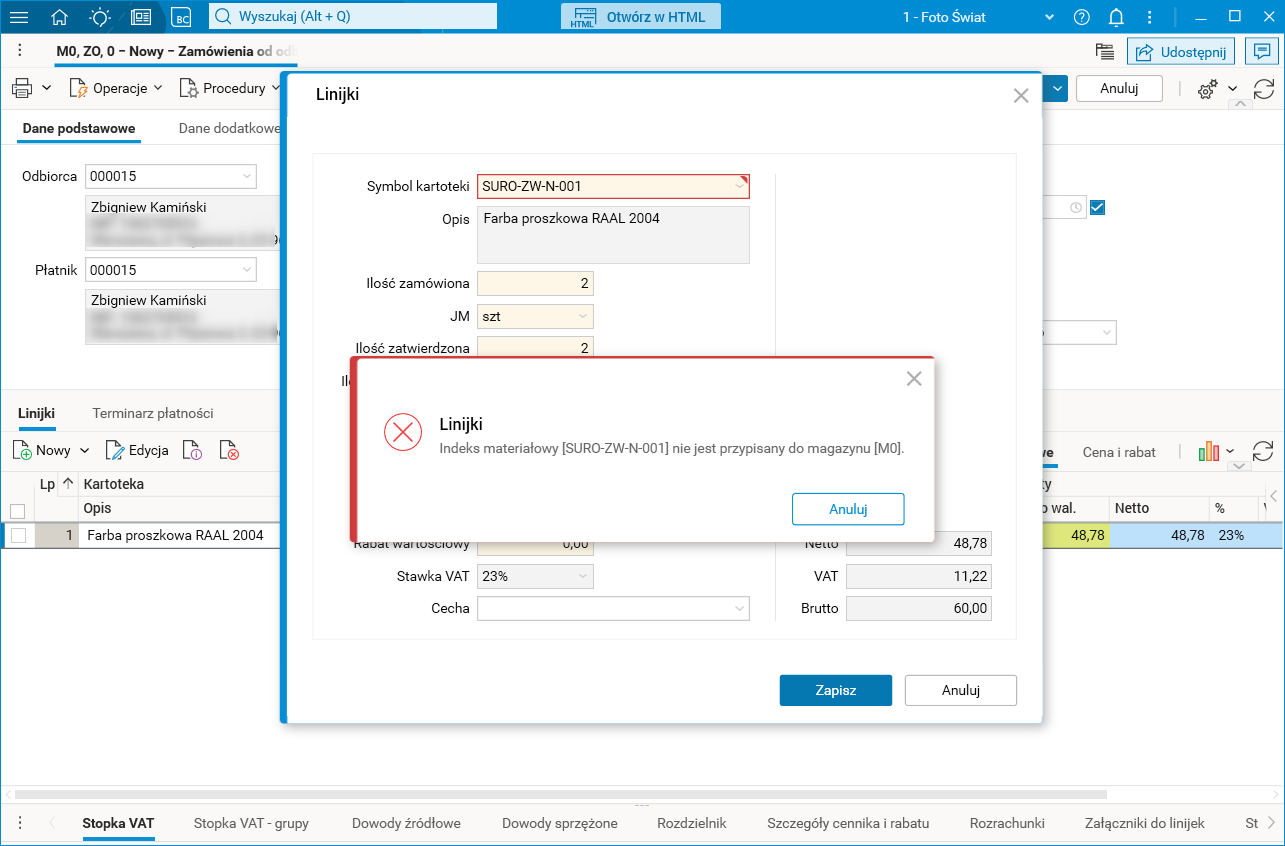Click the sort arrow in Lp column
The image size is (1285, 846).
tap(68, 484)
